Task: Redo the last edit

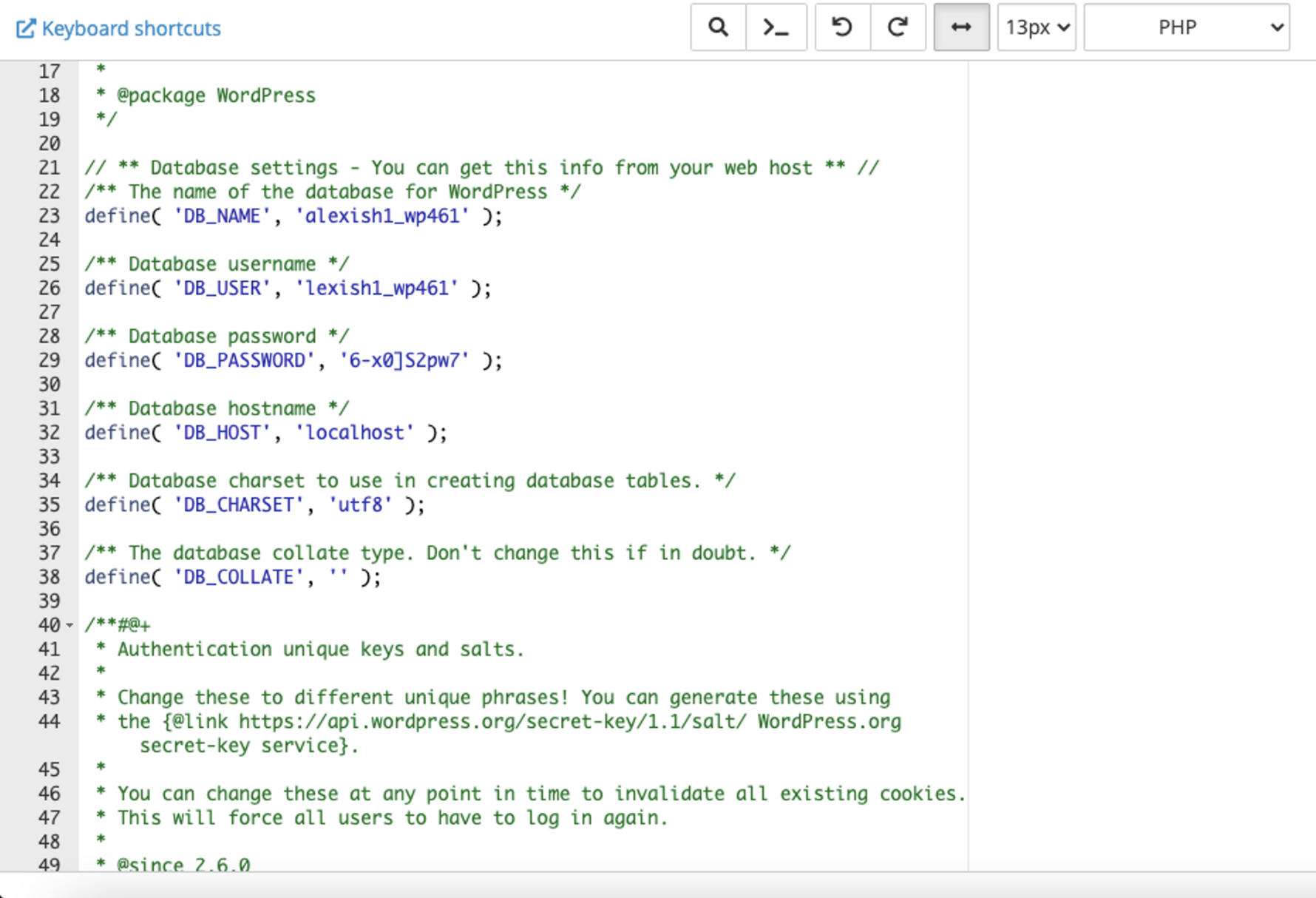Action: pyautogui.click(x=898, y=27)
